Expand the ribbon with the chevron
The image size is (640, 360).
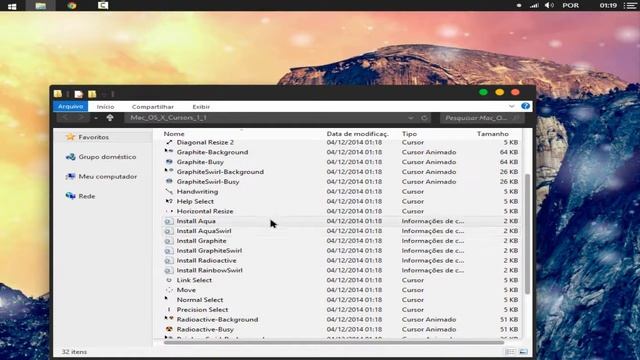tap(511, 106)
